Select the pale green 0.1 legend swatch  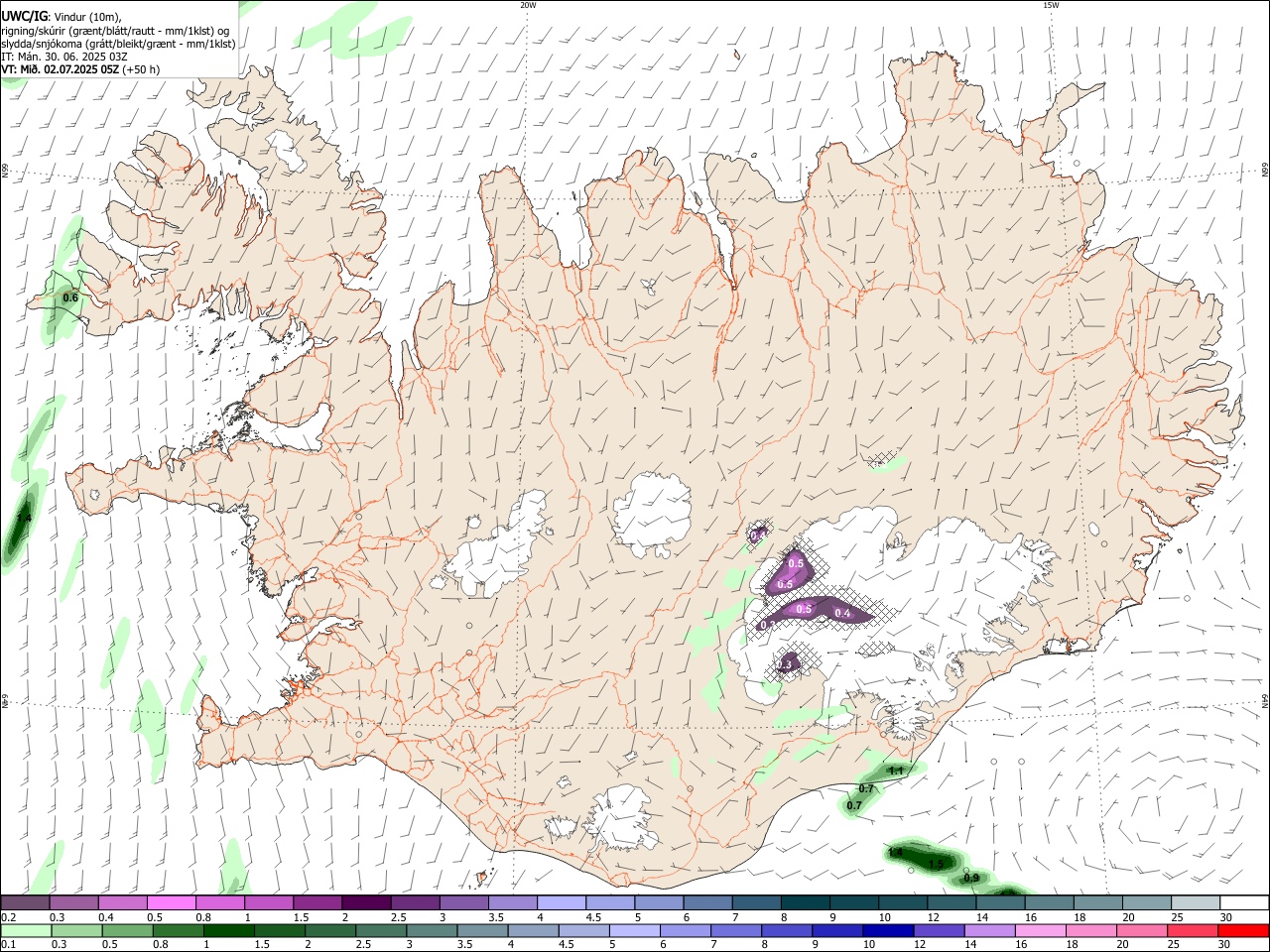[25, 931]
